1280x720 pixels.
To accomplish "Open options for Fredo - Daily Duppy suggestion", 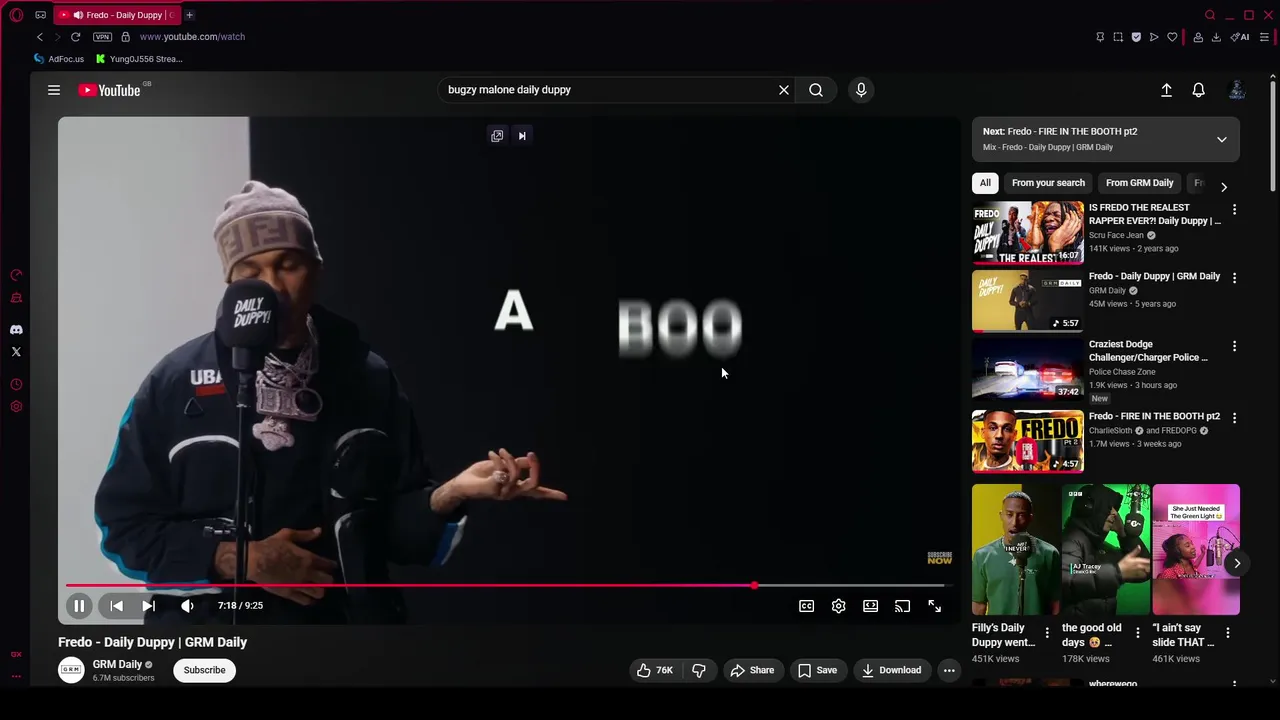I will (x=1234, y=278).
